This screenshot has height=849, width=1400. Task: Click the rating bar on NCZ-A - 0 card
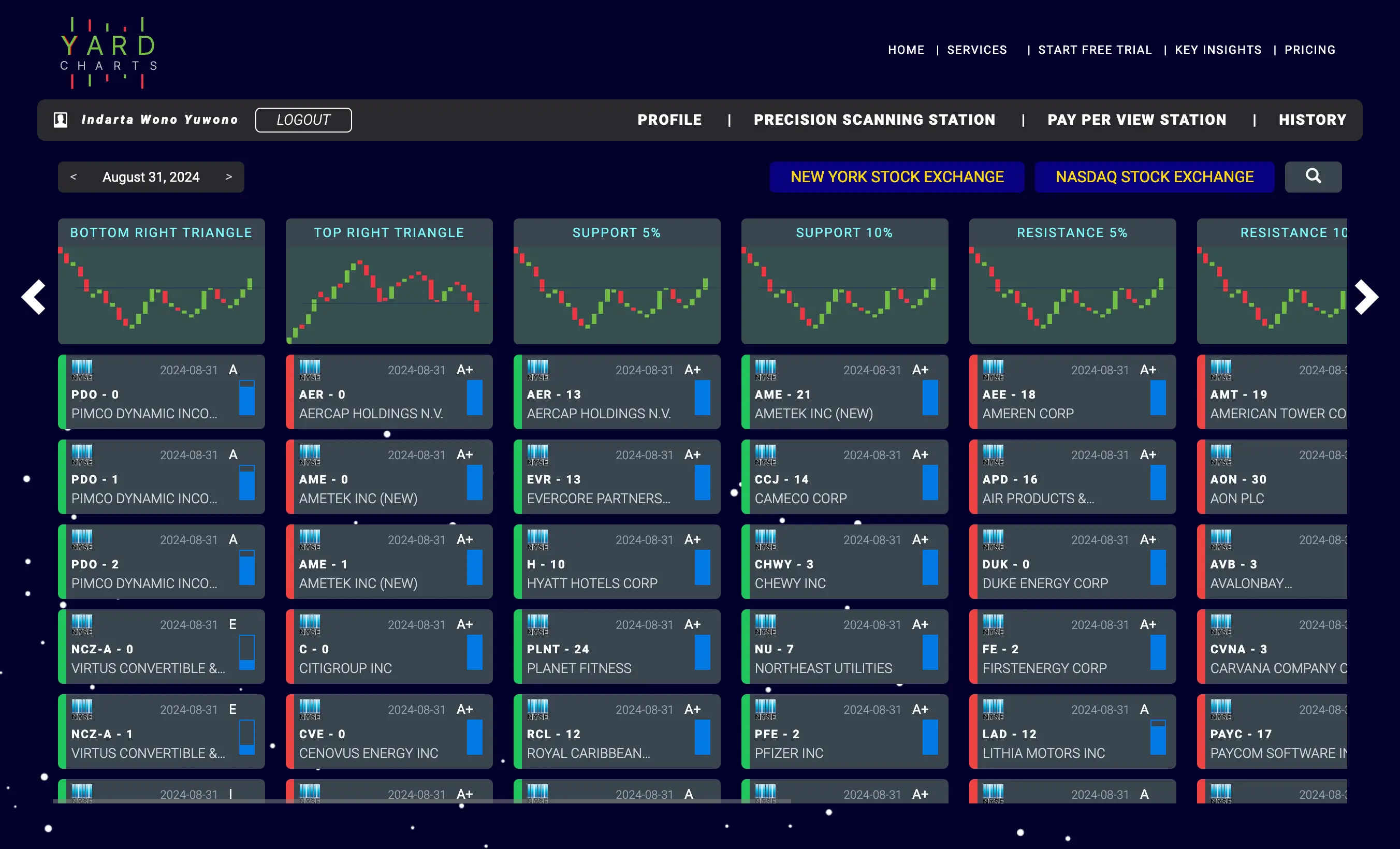[x=246, y=652]
